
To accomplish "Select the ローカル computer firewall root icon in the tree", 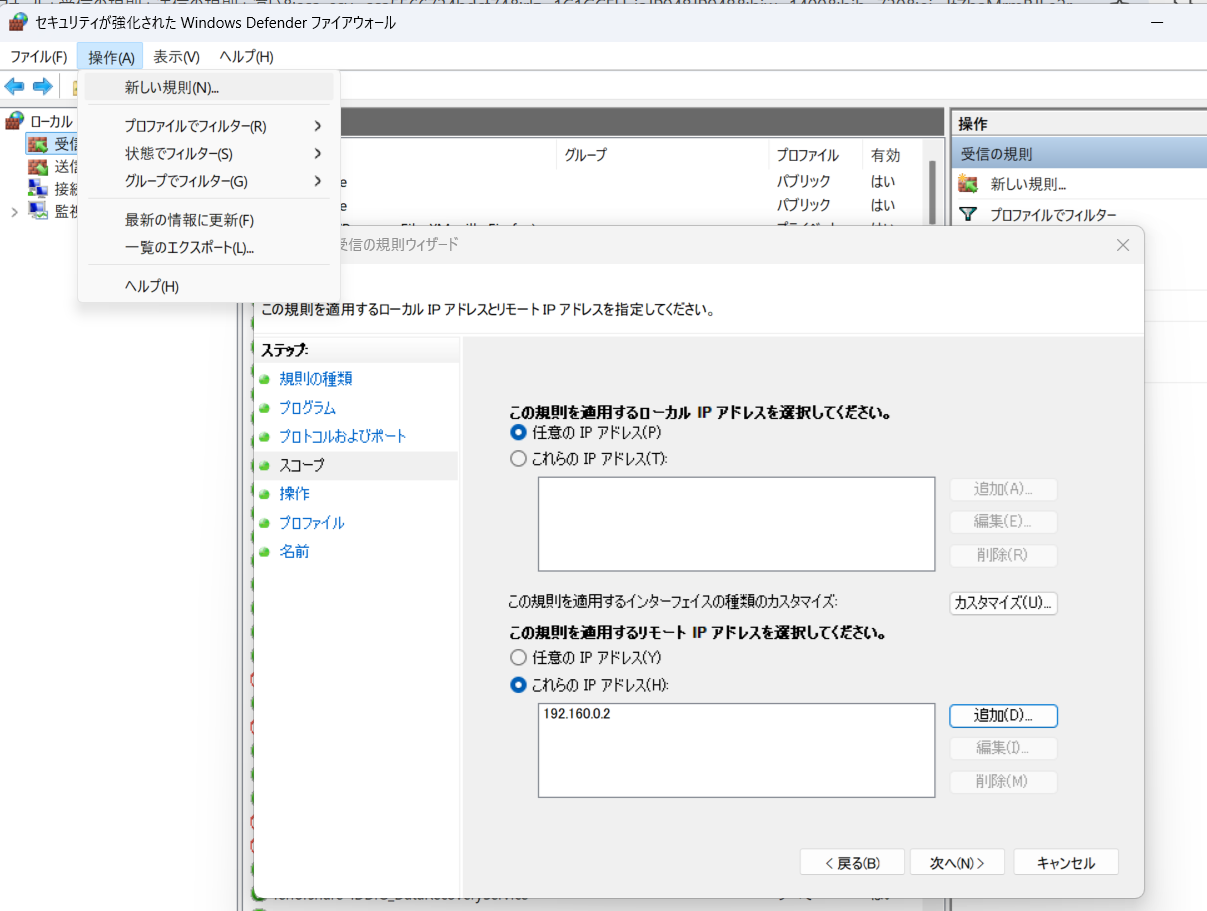I will (14, 121).
